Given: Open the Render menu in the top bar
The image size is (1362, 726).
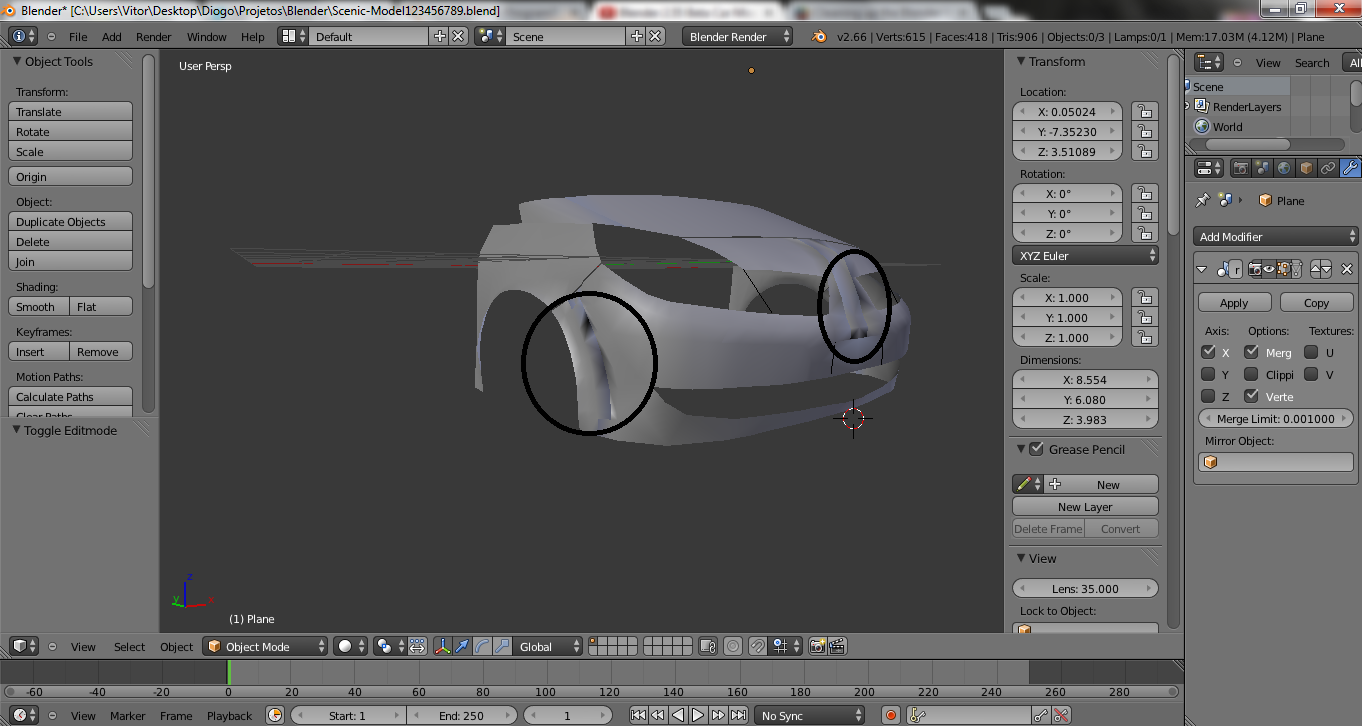Looking at the screenshot, I should click(x=154, y=37).
